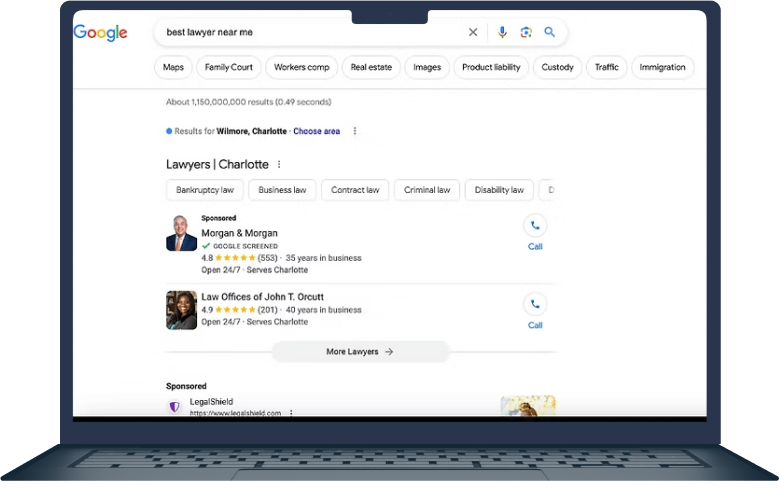Screen dimensions: 779x498
Task: Select the Traffic filter chip
Action: click(607, 67)
